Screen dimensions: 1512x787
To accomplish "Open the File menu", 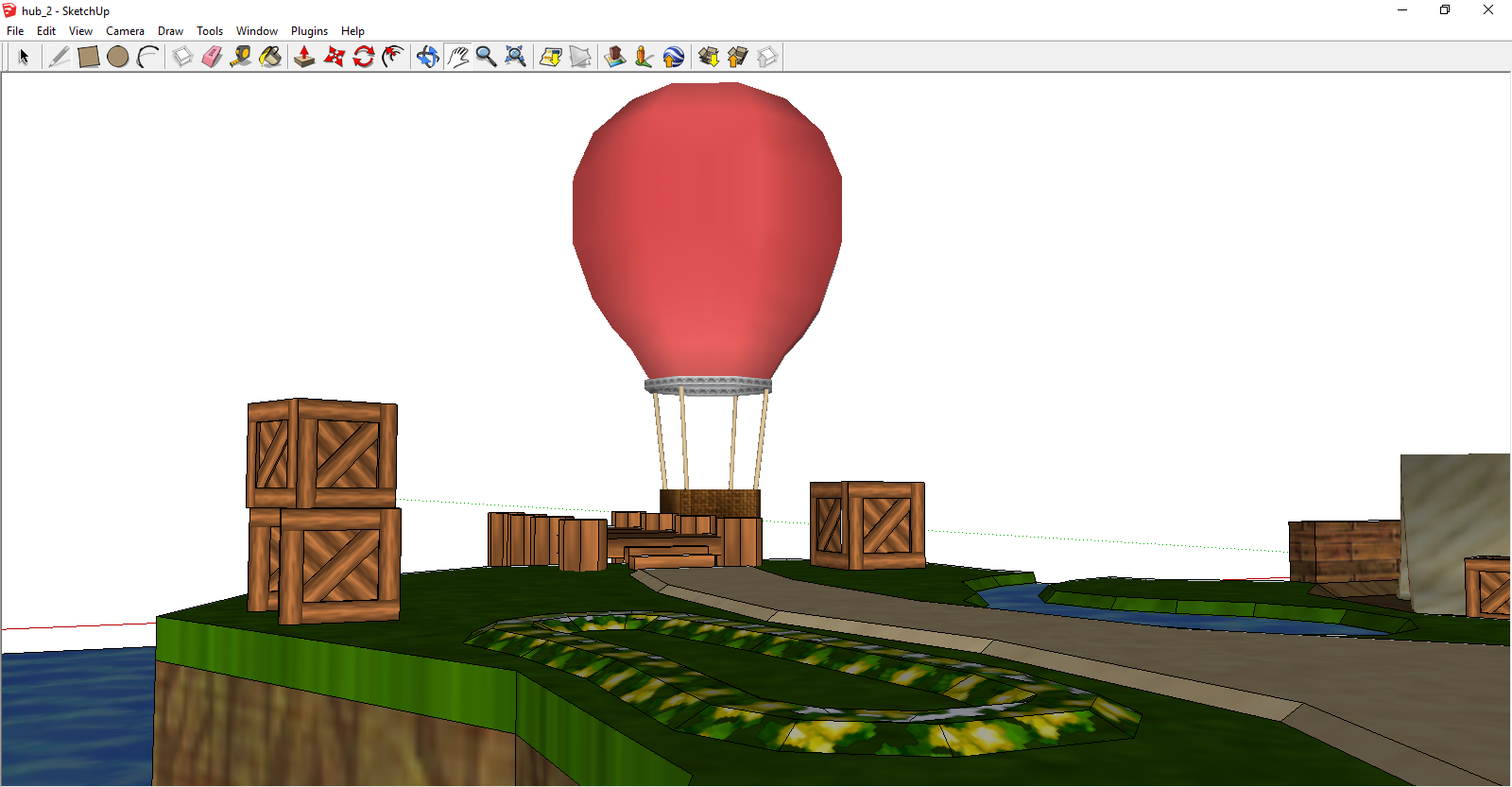I will coord(15,31).
